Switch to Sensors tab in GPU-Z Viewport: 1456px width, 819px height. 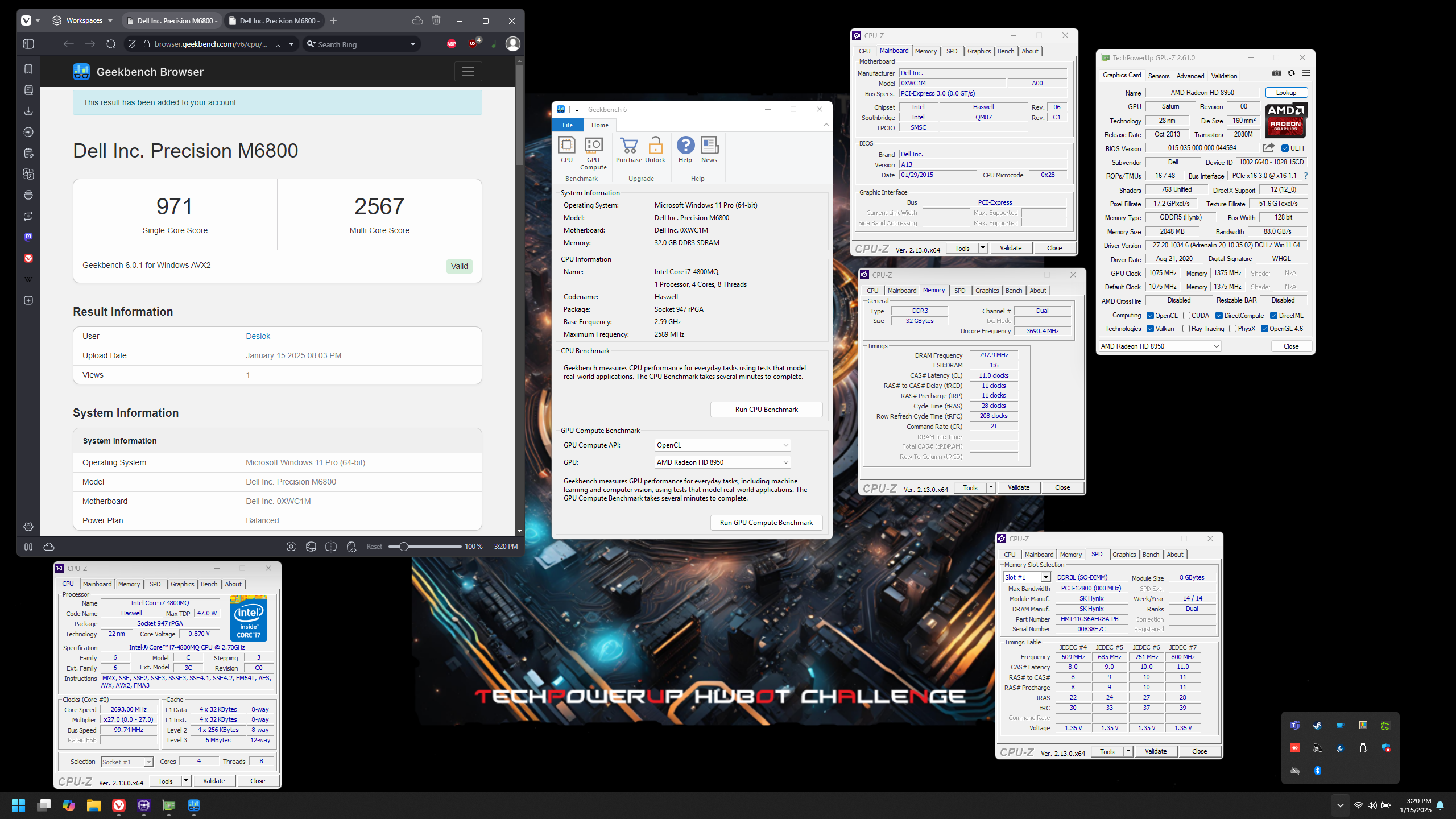[x=1159, y=76]
